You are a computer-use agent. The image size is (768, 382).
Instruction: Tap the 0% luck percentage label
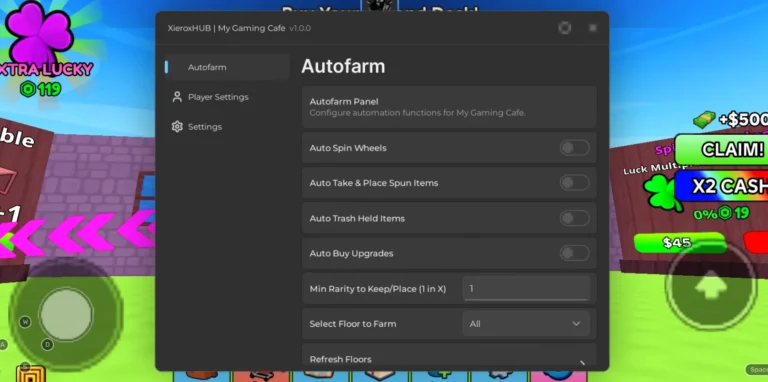[x=705, y=214]
